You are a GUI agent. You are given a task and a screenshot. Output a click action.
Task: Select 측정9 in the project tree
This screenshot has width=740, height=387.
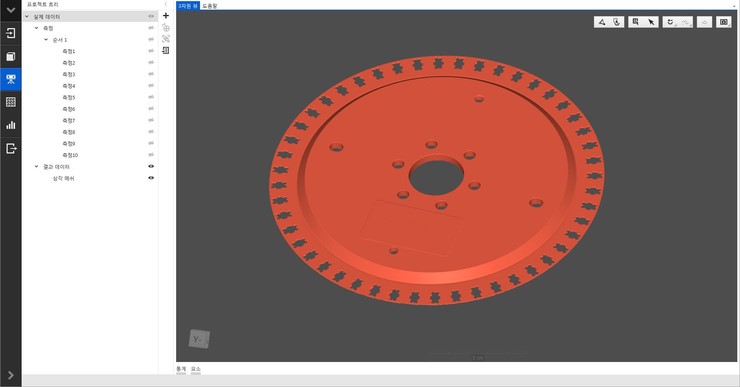(69, 143)
